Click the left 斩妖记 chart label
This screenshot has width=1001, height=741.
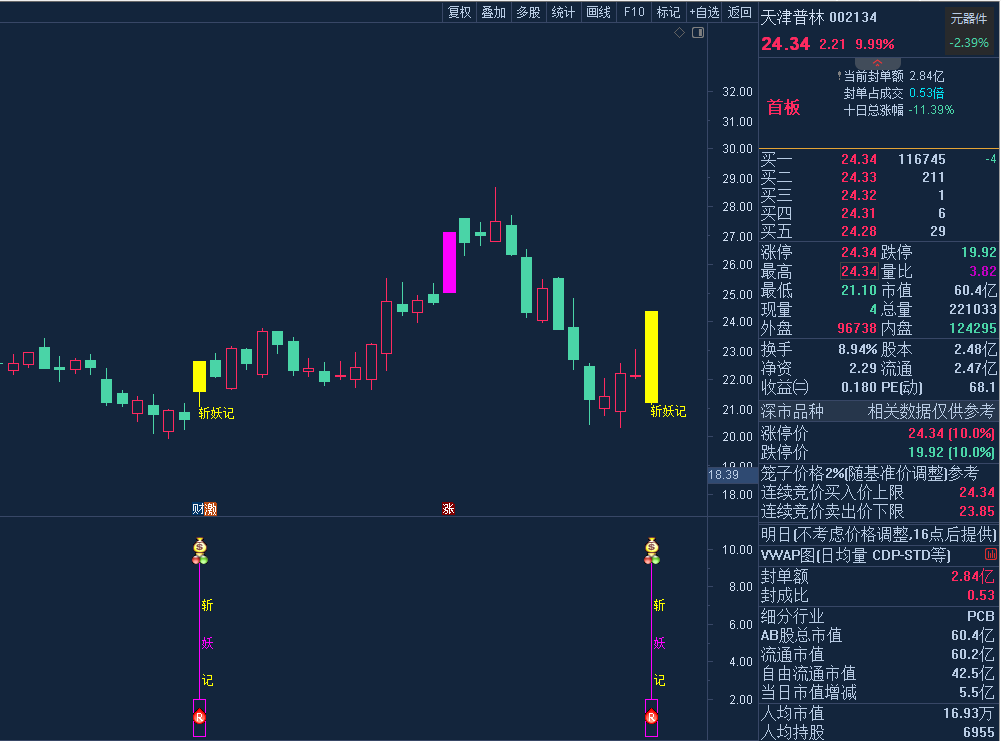tap(216, 413)
